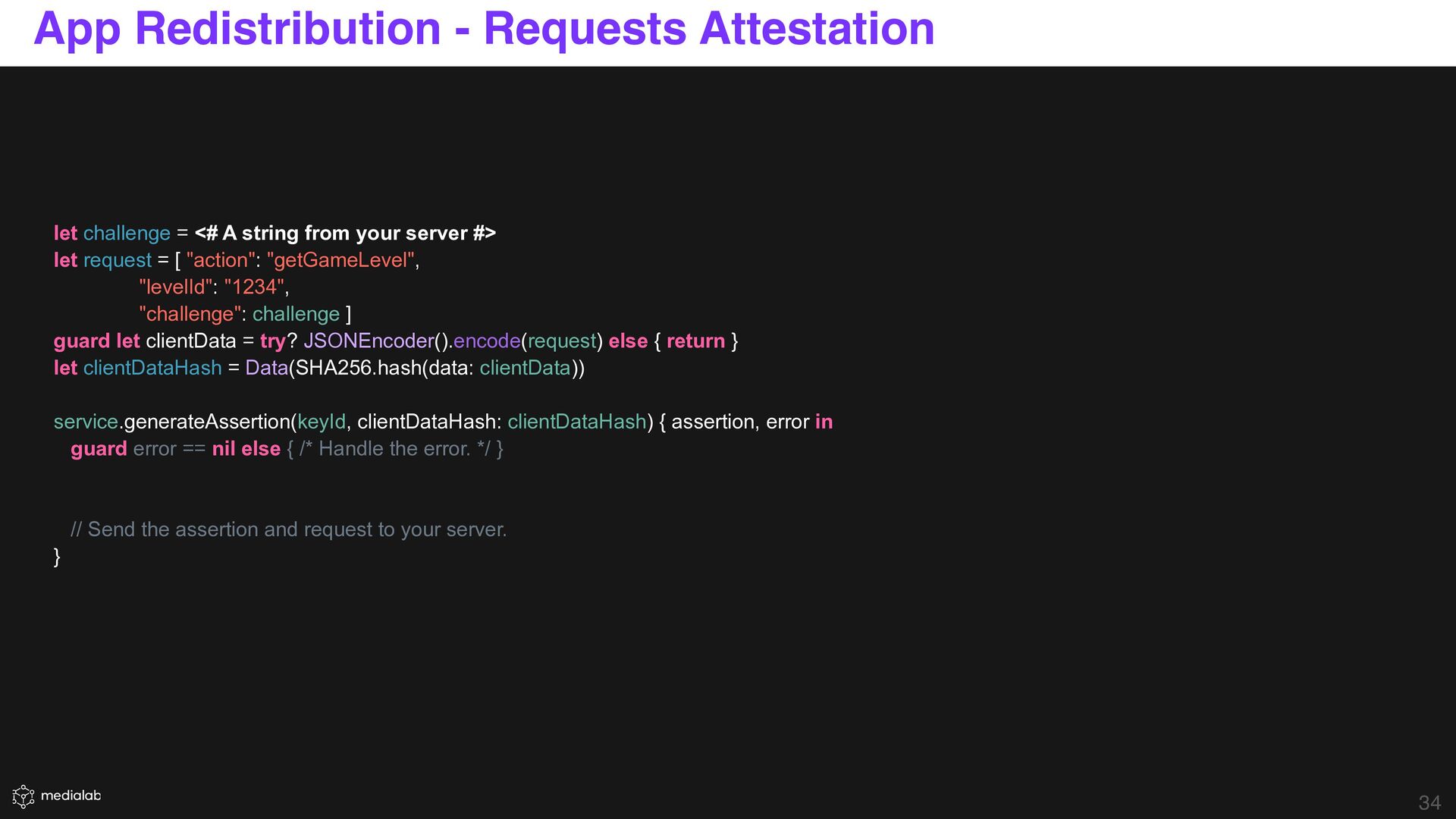Click the word Attestation in the title
This screenshot has width=1456, height=819.
(x=817, y=29)
